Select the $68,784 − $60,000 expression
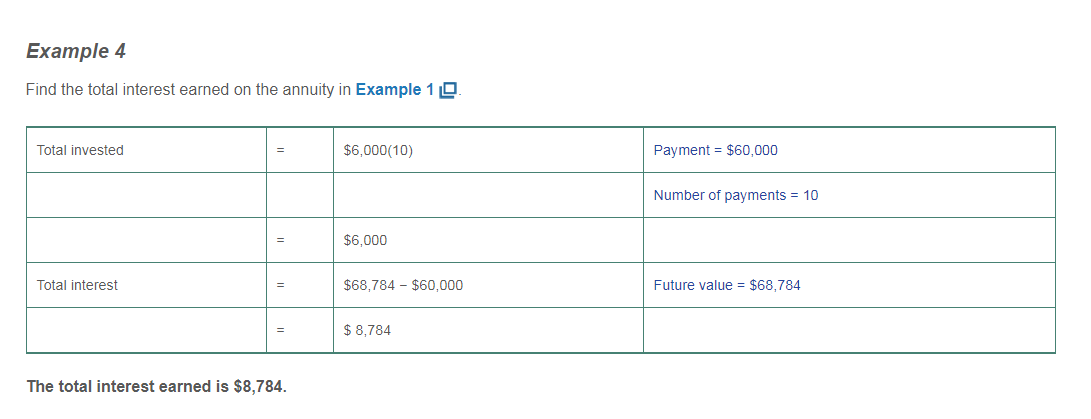 [402, 285]
